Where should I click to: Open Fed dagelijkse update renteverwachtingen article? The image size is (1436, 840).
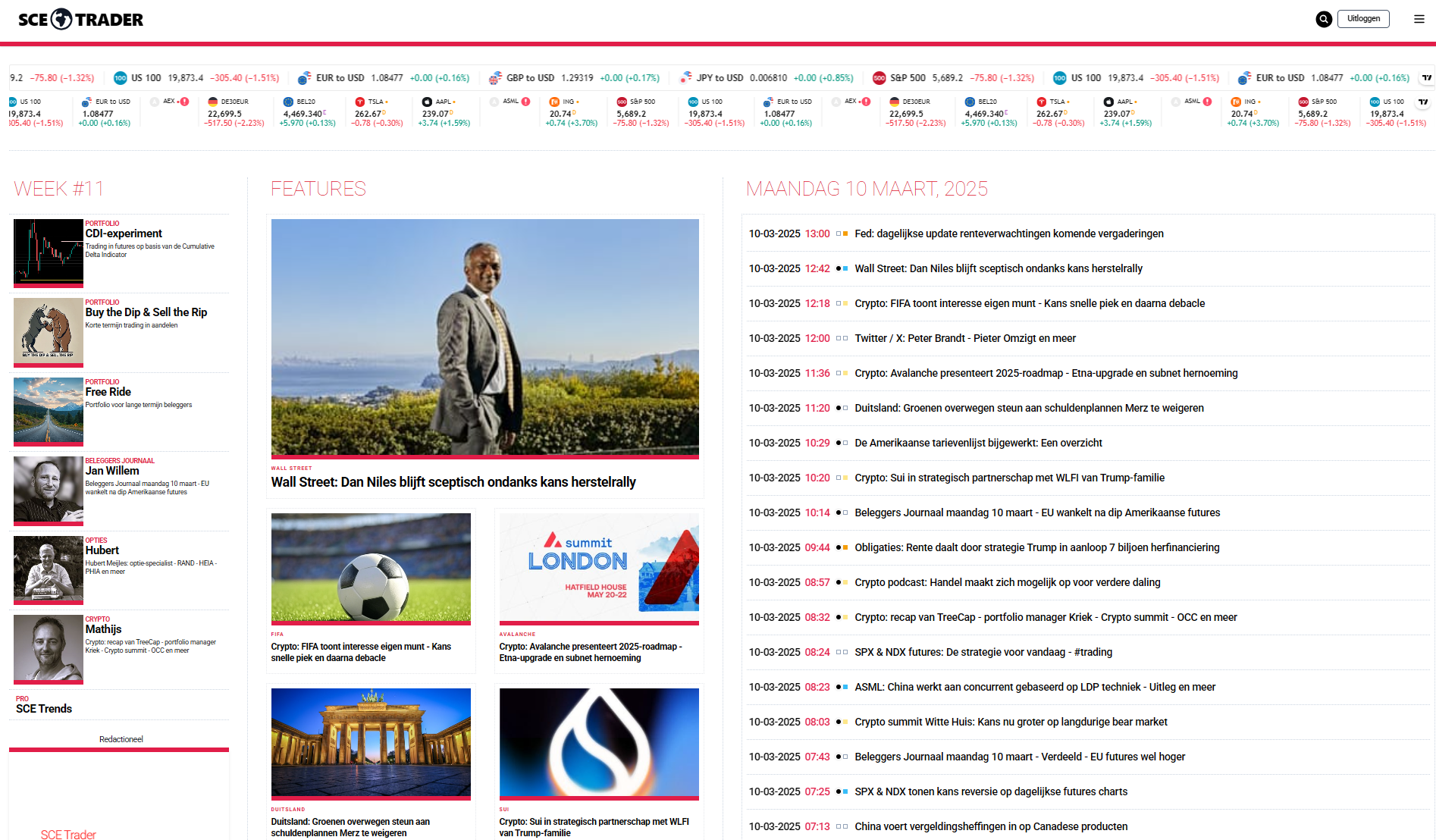click(1009, 234)
